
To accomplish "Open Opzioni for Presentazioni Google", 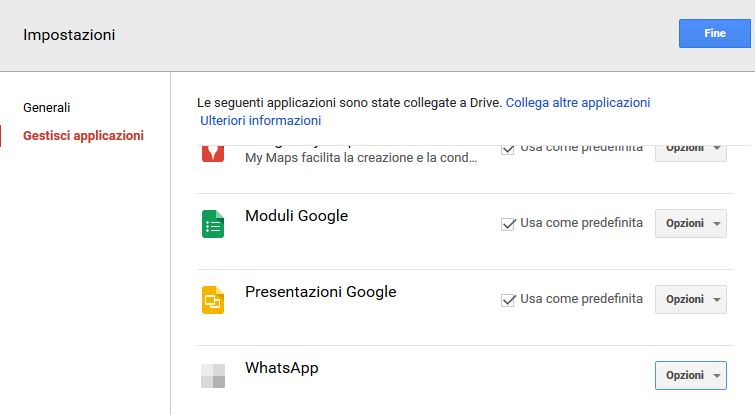I will (x=690, y=299).
